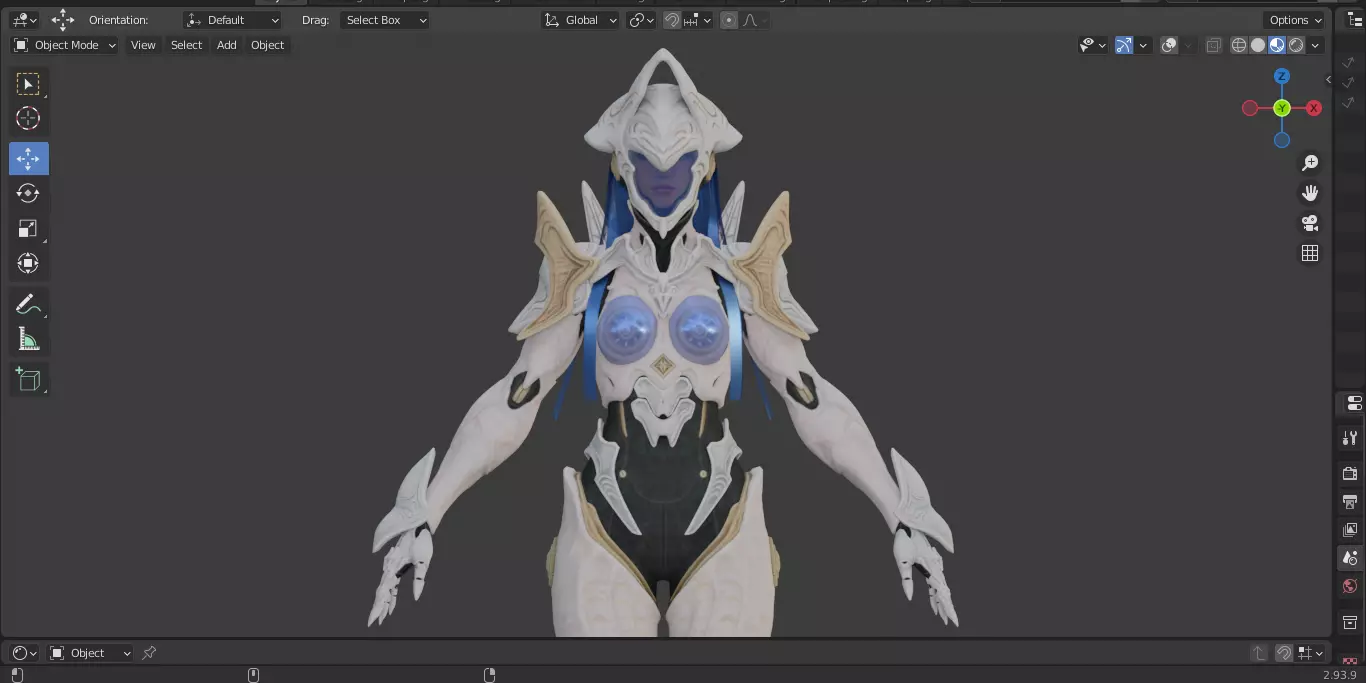This screenshot has height=683, width=1366.
Task: Click the parent node up-arrow button
Action: point(1259,653)
